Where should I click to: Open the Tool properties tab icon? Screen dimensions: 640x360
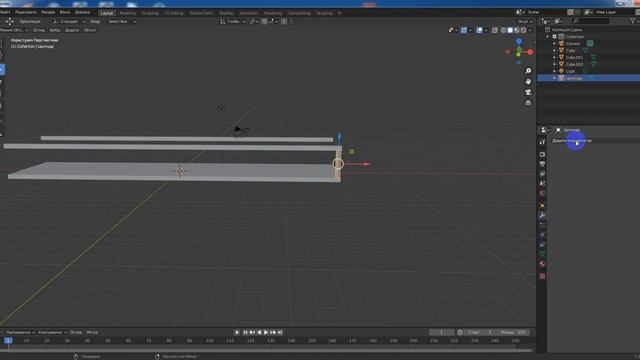[x=542, y=142]
